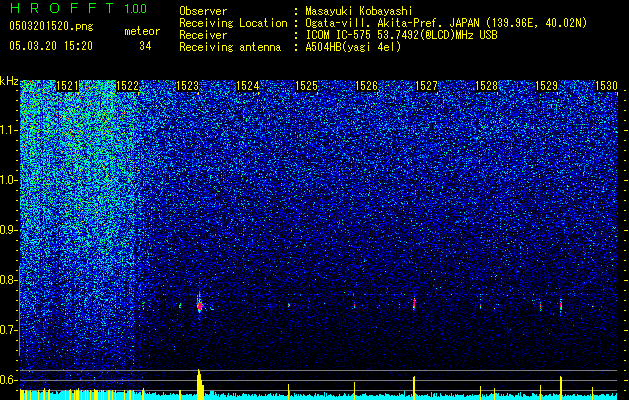Click the 1524 time marker

tap(248, 86)
